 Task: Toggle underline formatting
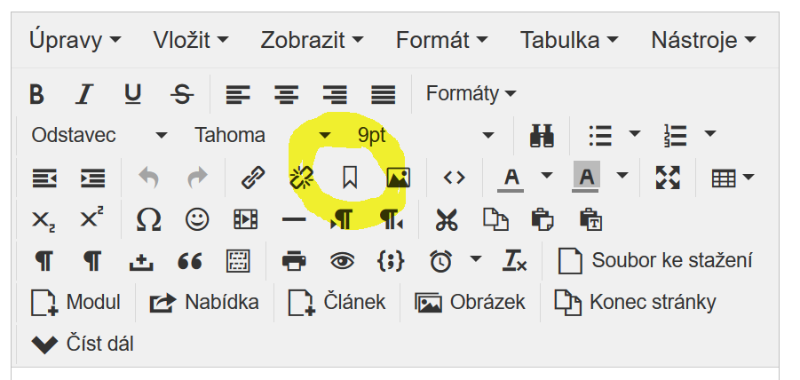pos(133,94)
